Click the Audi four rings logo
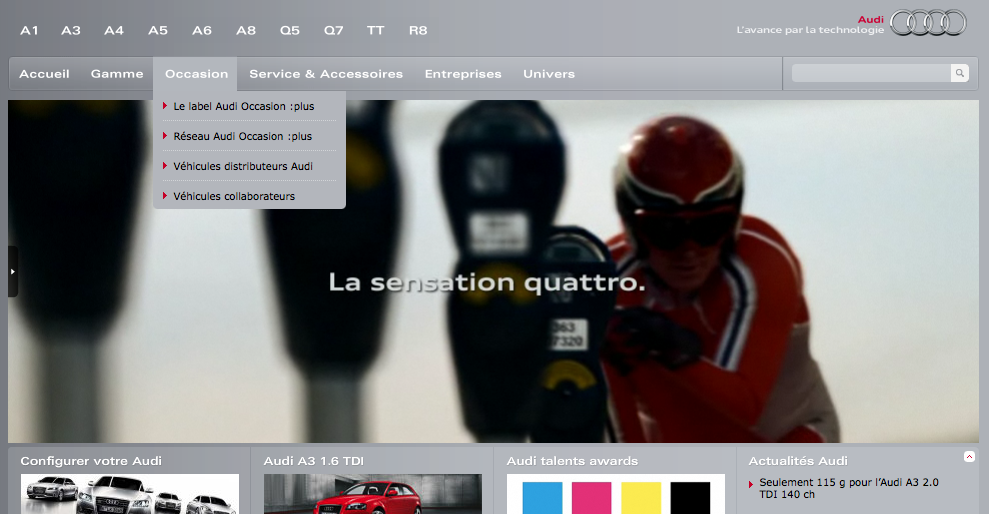Viewport: 989px width, 514px height. [928, 23]
